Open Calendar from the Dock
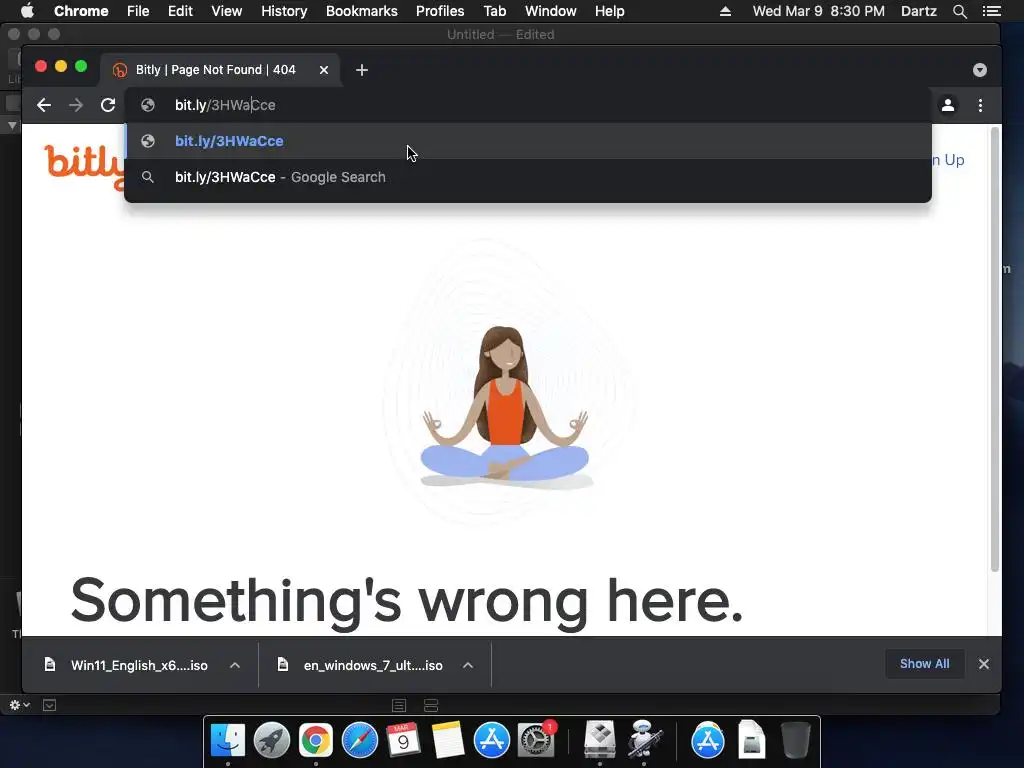The image size is (1024, 768). [403, 741]
